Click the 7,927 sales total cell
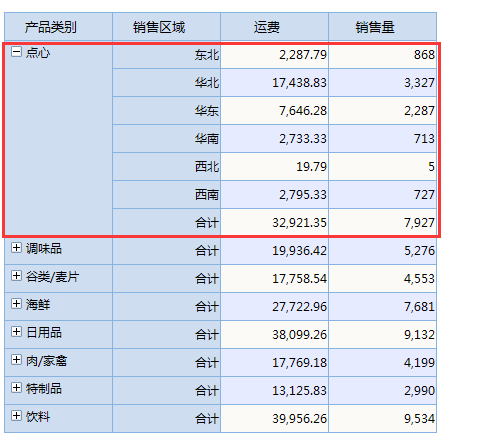Image resolution: width=479 pixels, height=445 pixels. click(x=382, y=223)
